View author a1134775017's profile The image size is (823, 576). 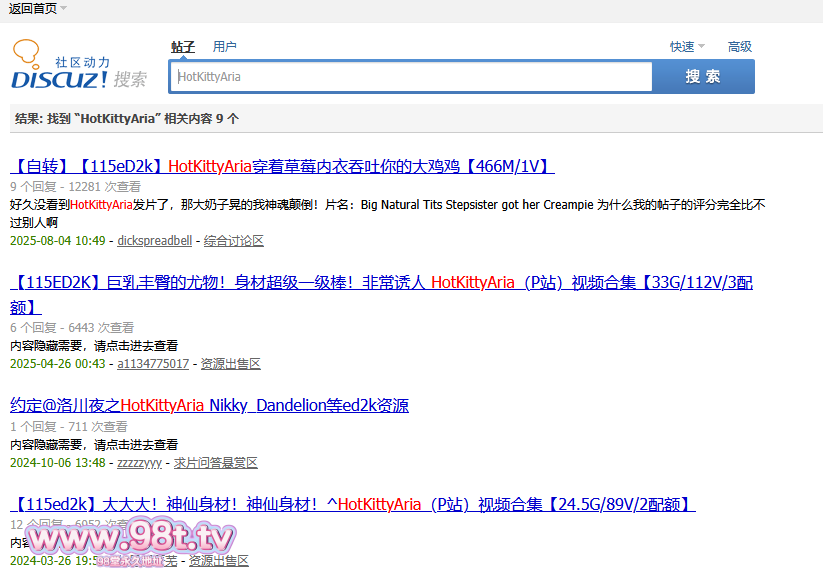coord(153,364)
